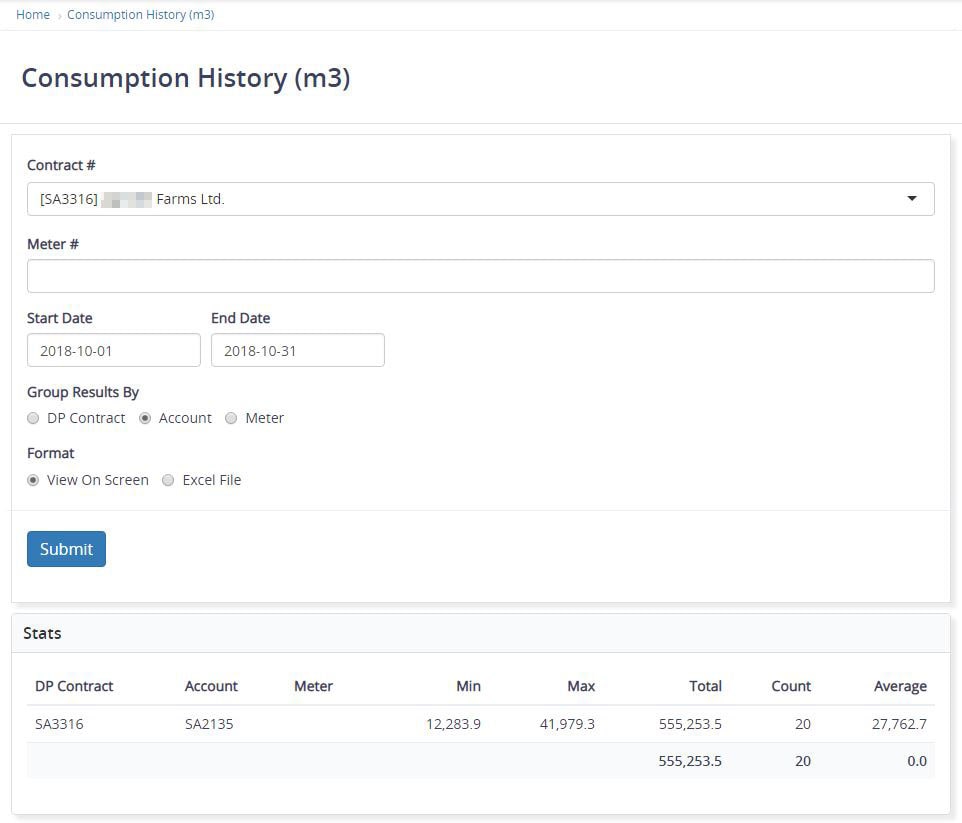The width and height of the screenshot is (962, 823).
Task: Select the Account grouping radio button
Action: pos(146,418)
